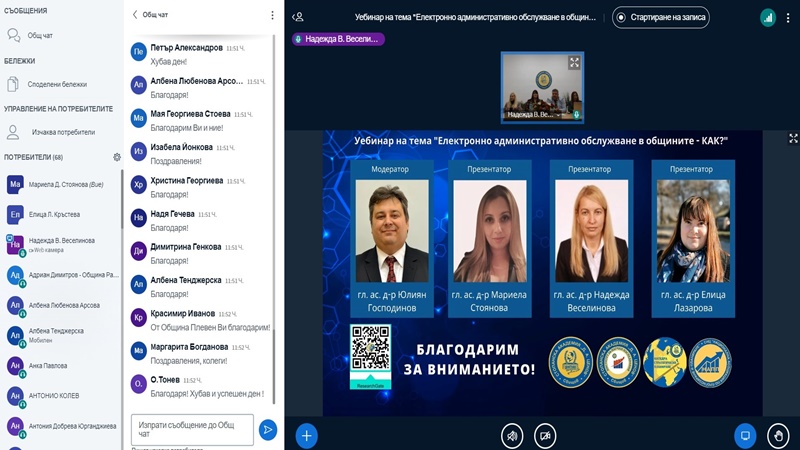Make presentation fullscreen
Image resolution: width=800 pixels, height=450 pixels.
[793, 138]
